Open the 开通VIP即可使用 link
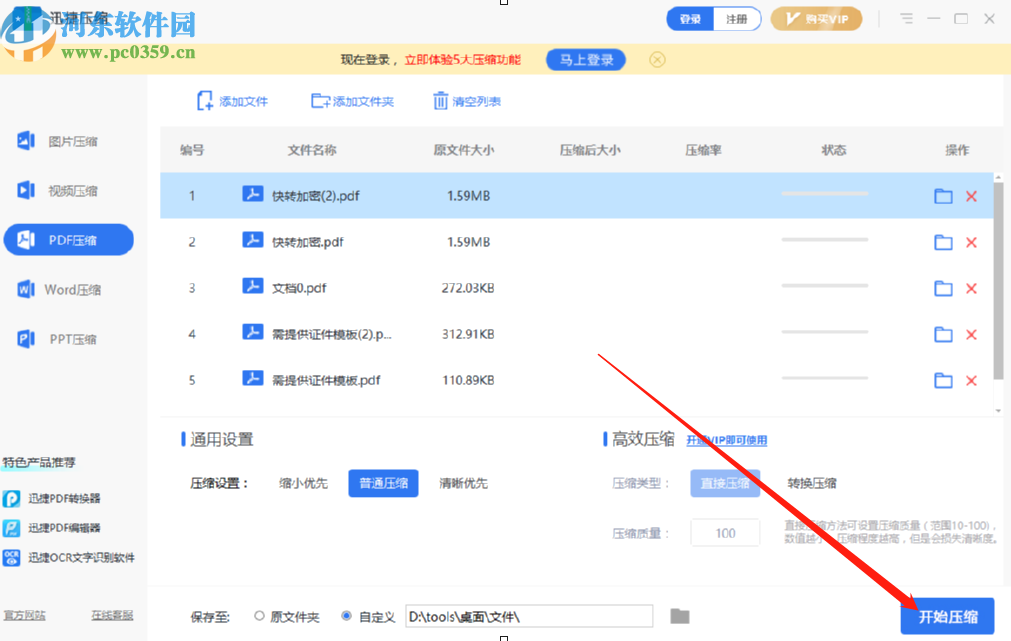The image size is (1011, 641). point(727,439)
